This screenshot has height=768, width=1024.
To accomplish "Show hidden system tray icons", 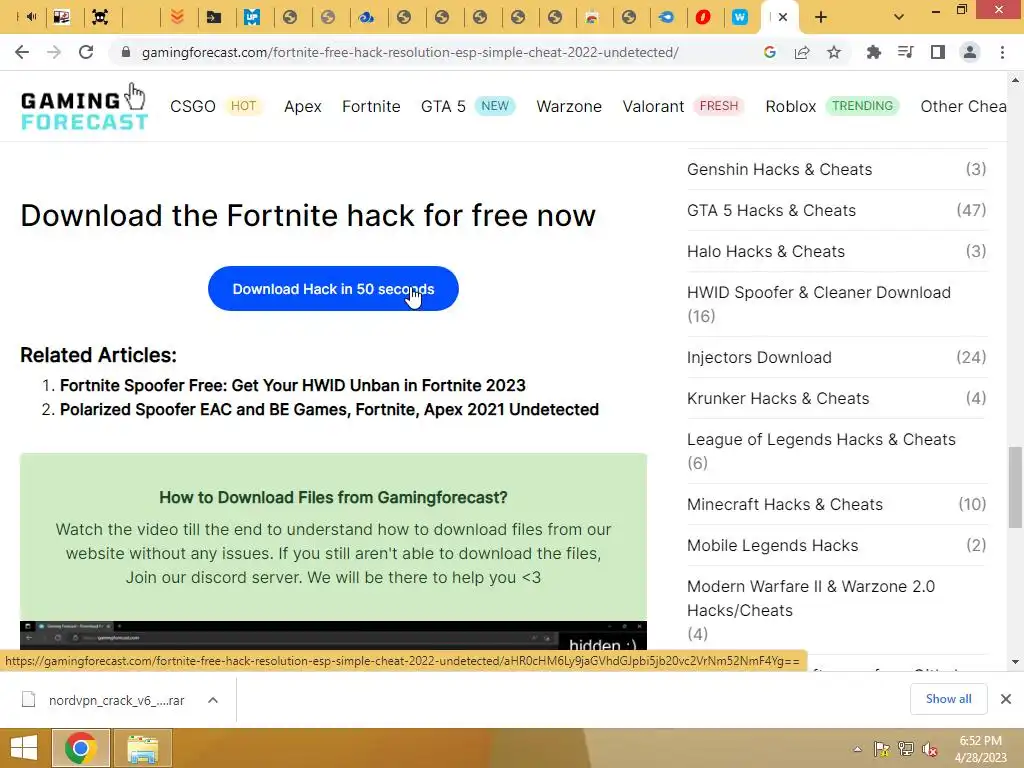I will pos(857,749).
